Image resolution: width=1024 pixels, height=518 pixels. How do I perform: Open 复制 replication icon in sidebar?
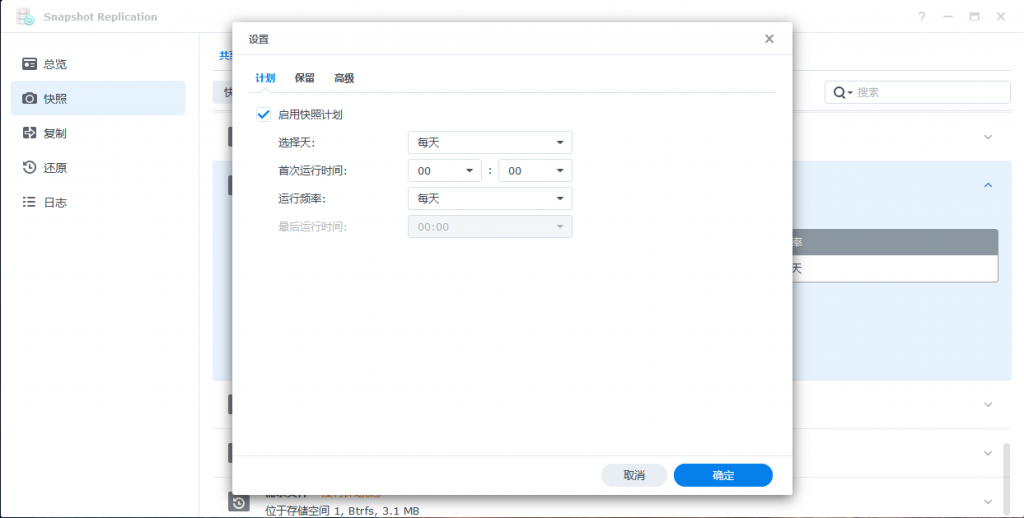click(30, 133)
